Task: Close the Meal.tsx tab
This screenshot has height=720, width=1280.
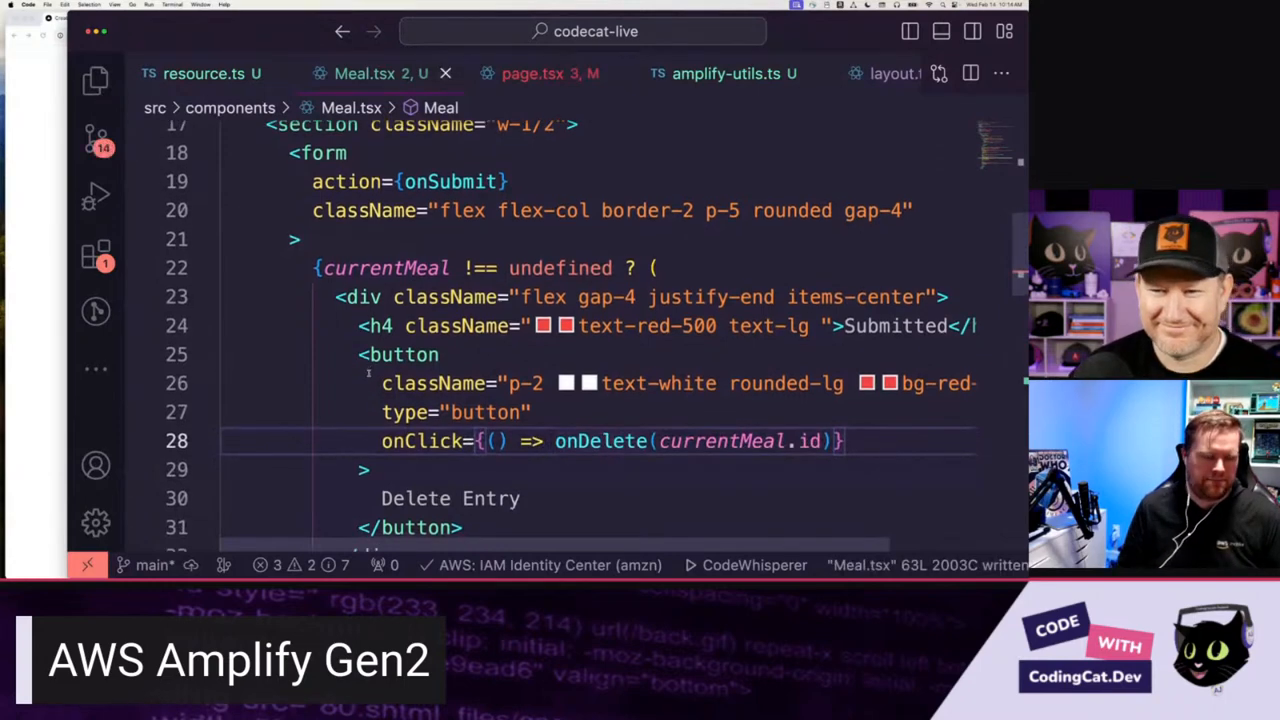Action: coord(445,73)
